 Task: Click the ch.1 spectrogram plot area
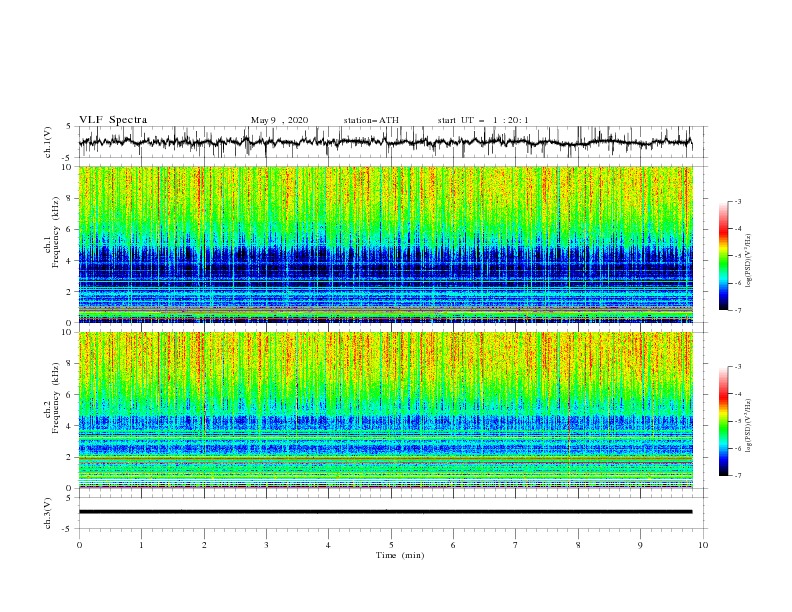click(x=385, y=244)
